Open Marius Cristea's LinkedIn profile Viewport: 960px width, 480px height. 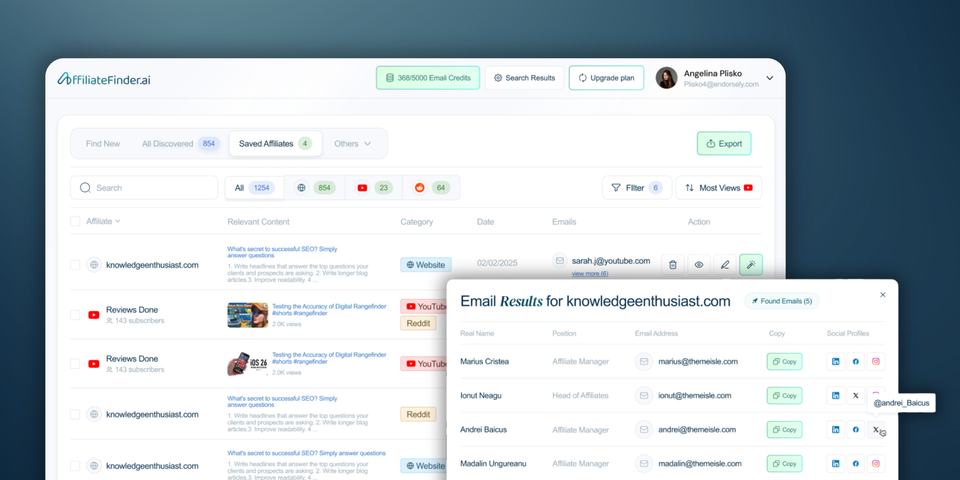coord(835,362)
